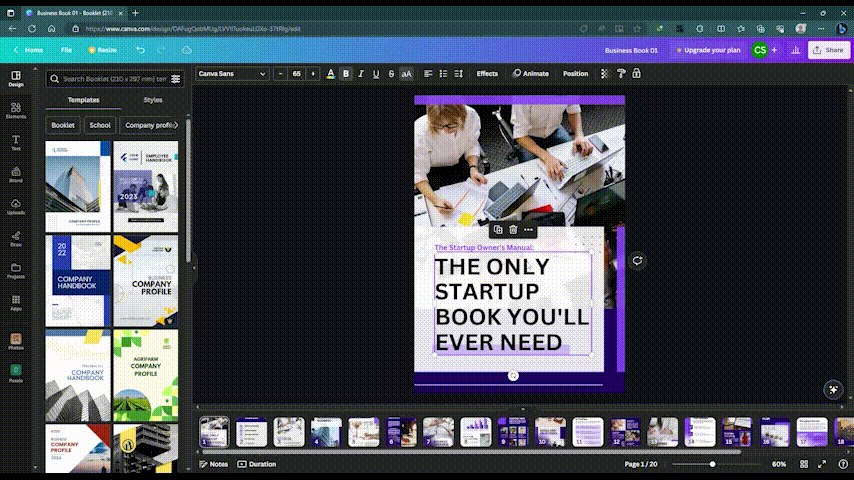Edit the font size value 65
The height and width of the screenshot is (480, 854).
click(297, 74)
